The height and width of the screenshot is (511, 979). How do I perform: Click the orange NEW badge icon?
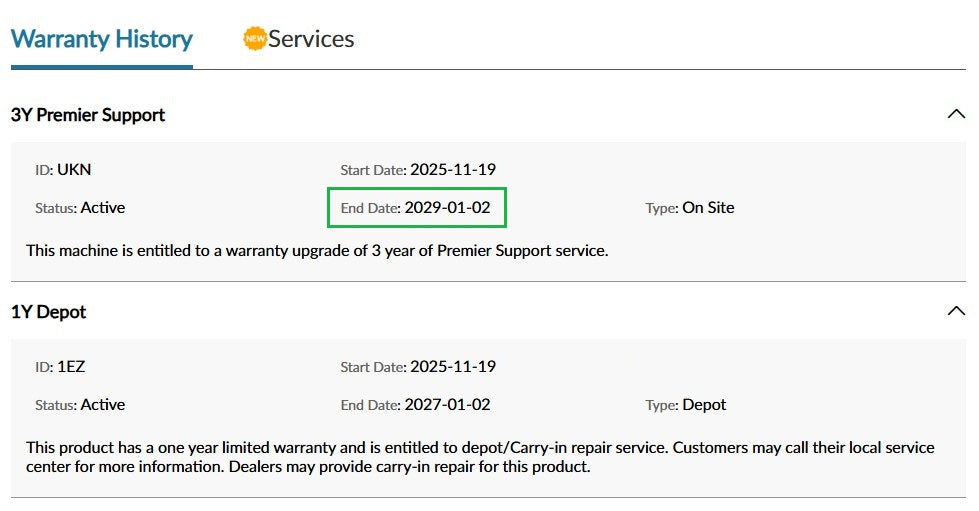click(x=255, y=39)
